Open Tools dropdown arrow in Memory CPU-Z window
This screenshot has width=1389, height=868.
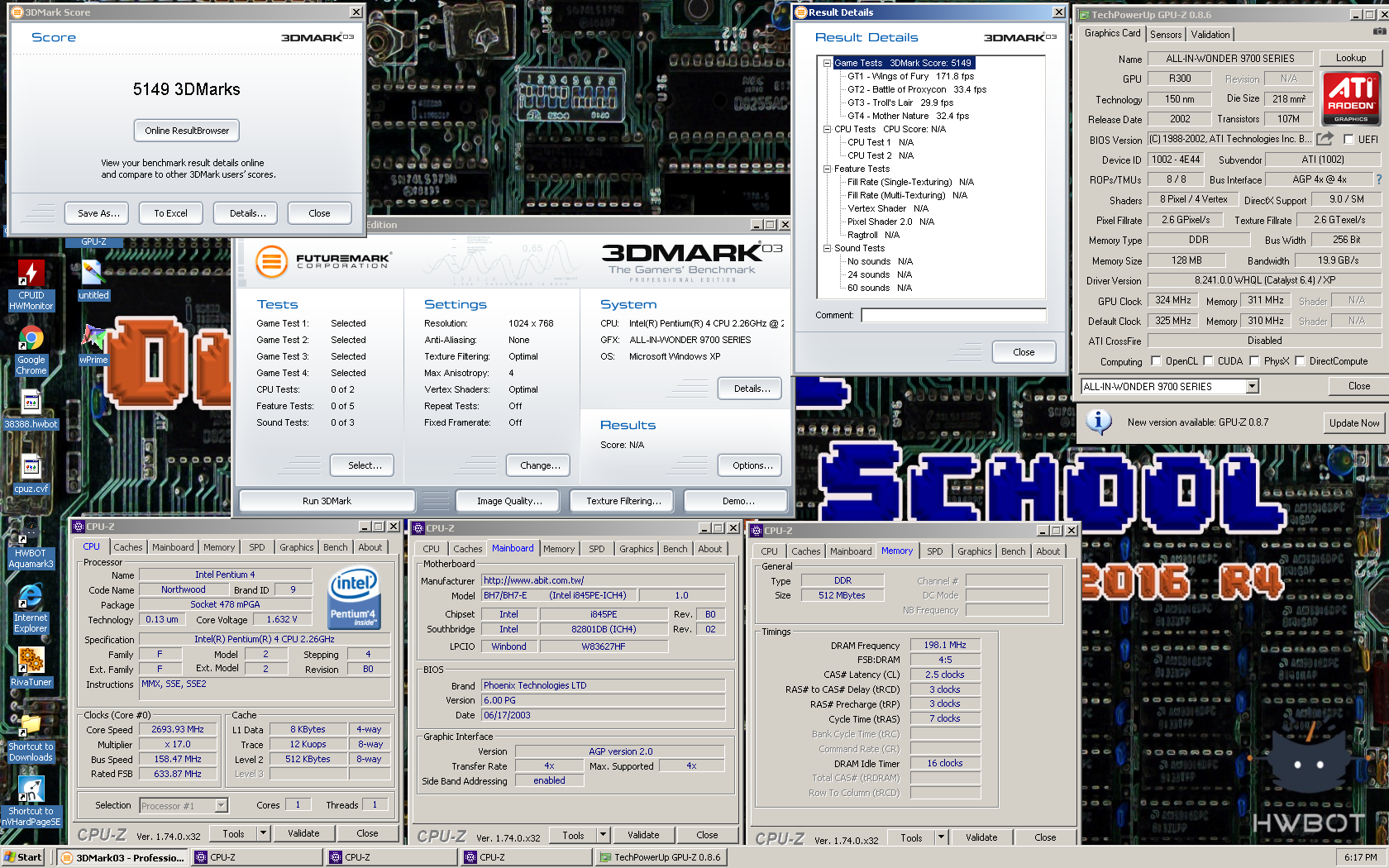point(941,837)
